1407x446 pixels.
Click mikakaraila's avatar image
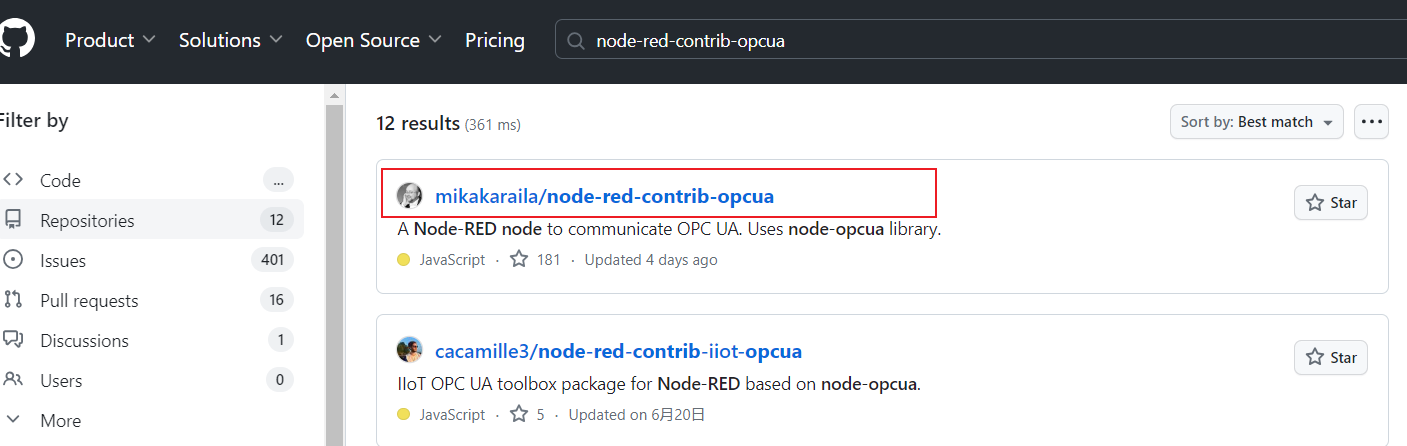pyautogui.click(x=409, y=196)
